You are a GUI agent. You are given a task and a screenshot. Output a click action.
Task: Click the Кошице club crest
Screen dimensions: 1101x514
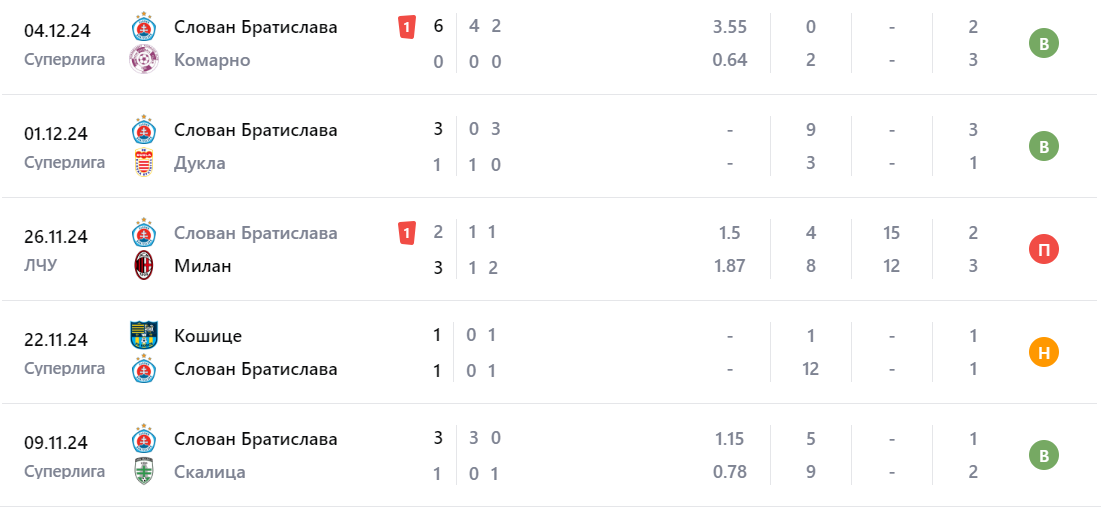(x=144, y=336)
